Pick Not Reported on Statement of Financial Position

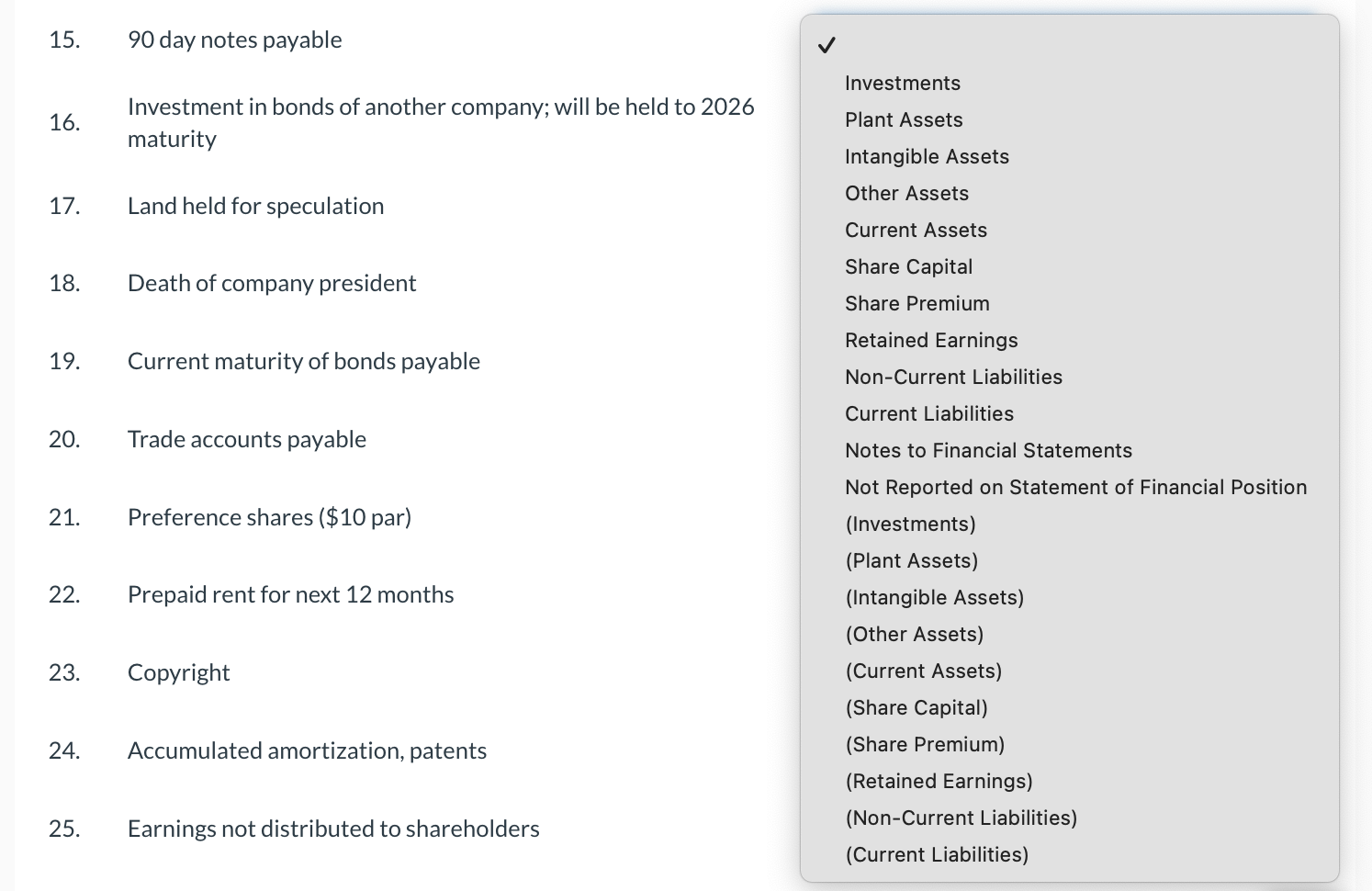coord(1075,488)
